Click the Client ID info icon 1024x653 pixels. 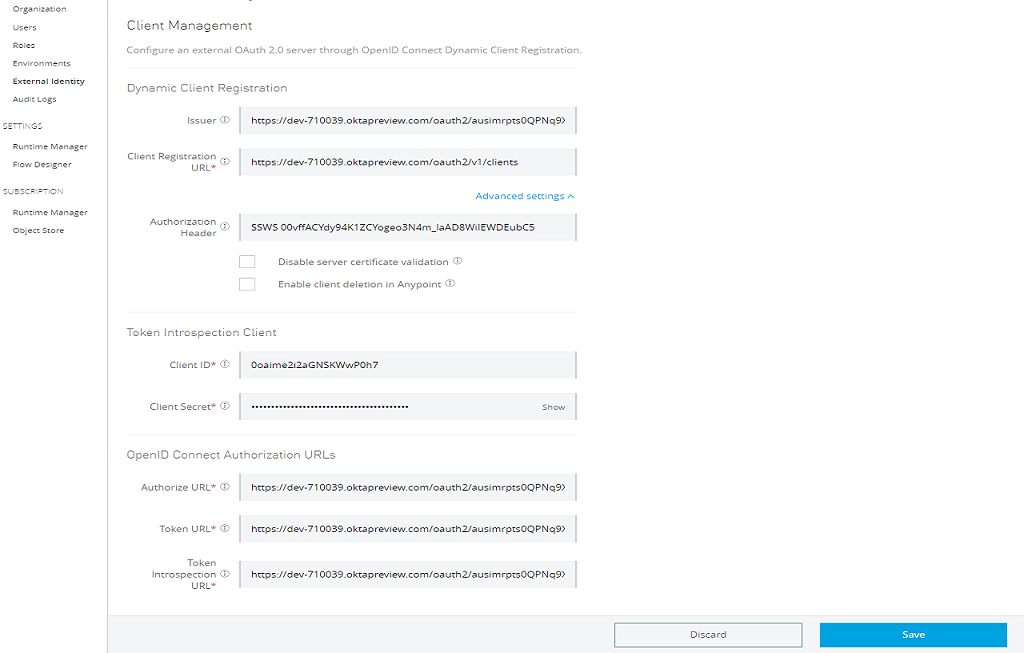(x=224, y=365)
